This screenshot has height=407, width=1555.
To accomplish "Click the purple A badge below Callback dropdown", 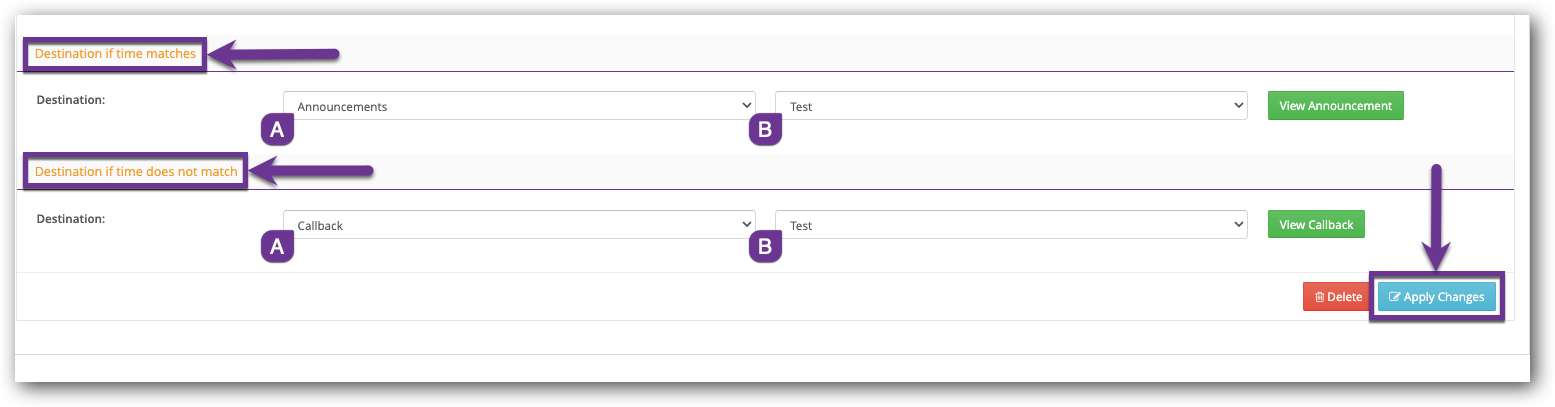I will click(x=277, y=247).
